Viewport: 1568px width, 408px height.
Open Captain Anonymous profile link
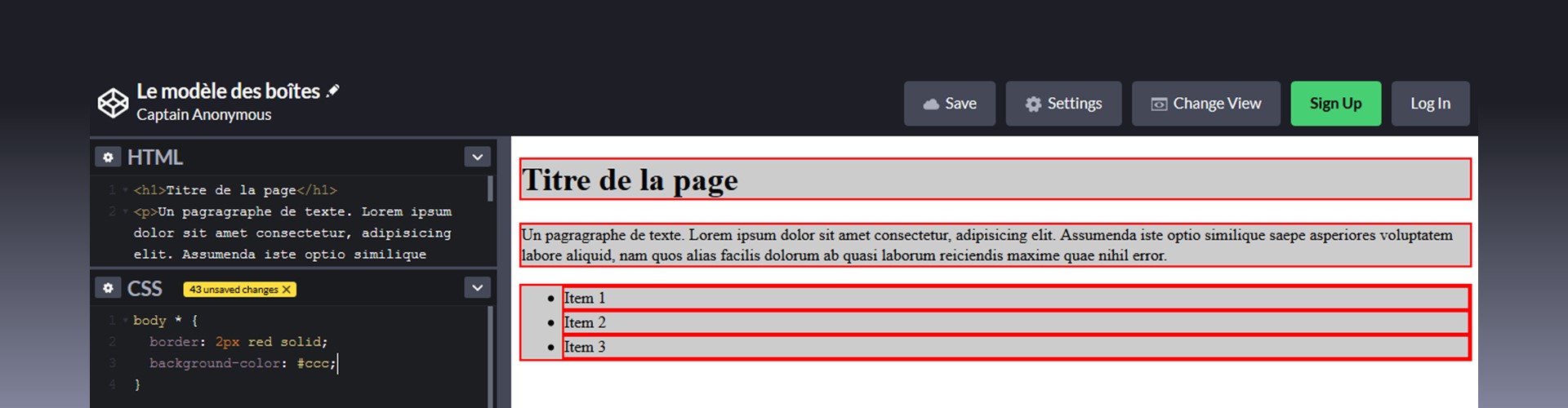pos(204,115)
